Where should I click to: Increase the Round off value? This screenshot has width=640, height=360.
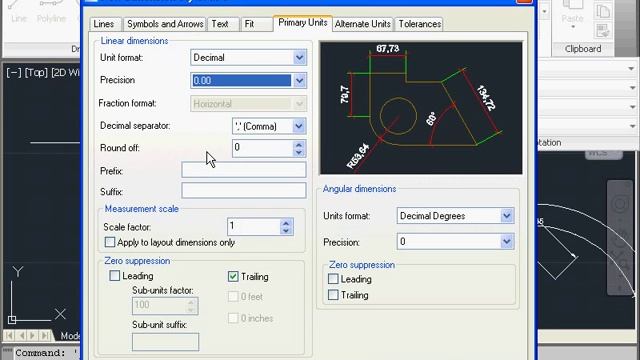tap(299, 144)
